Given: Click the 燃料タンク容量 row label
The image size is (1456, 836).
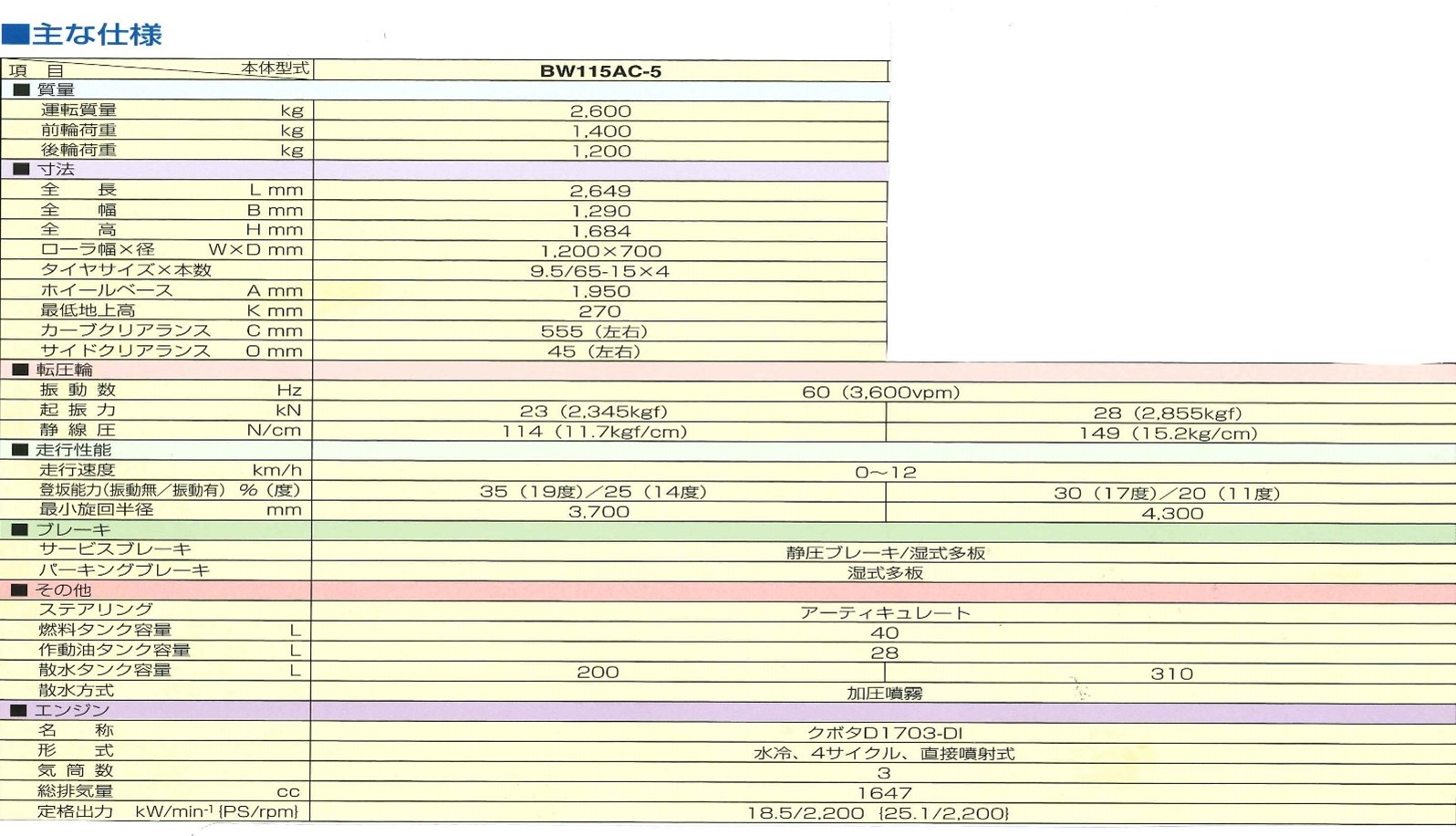Looking at the screenshot, I should [105, 631].
